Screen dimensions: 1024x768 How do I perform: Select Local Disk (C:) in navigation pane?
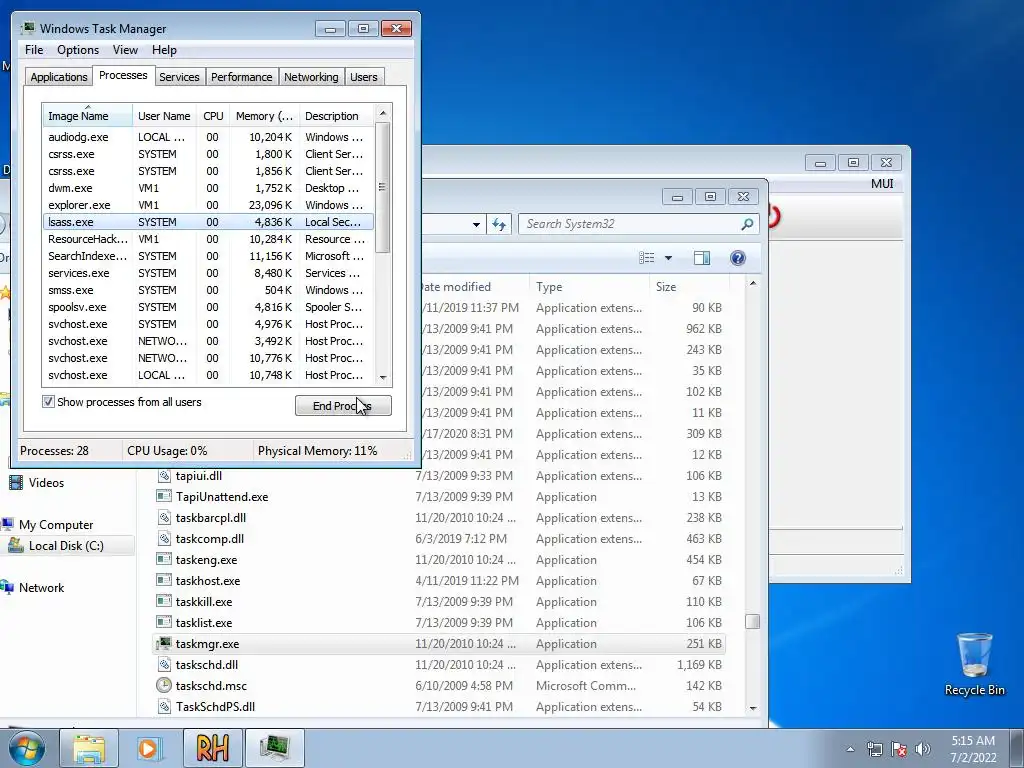68,545
